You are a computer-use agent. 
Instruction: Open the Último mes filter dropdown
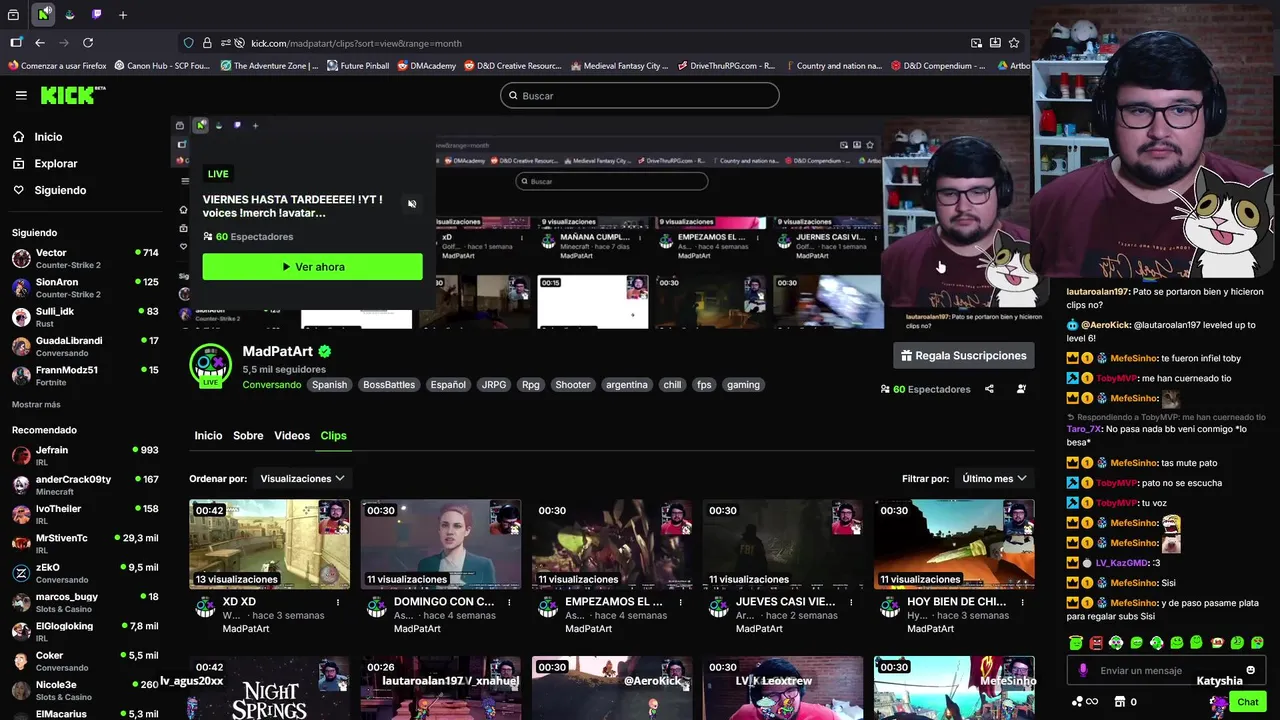tap(994, 479)
